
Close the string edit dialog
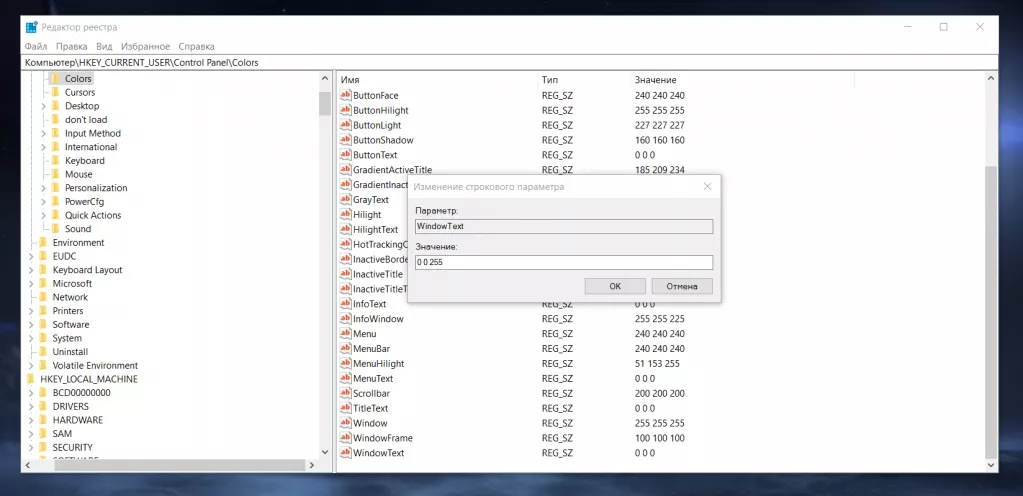coord(707,186)
